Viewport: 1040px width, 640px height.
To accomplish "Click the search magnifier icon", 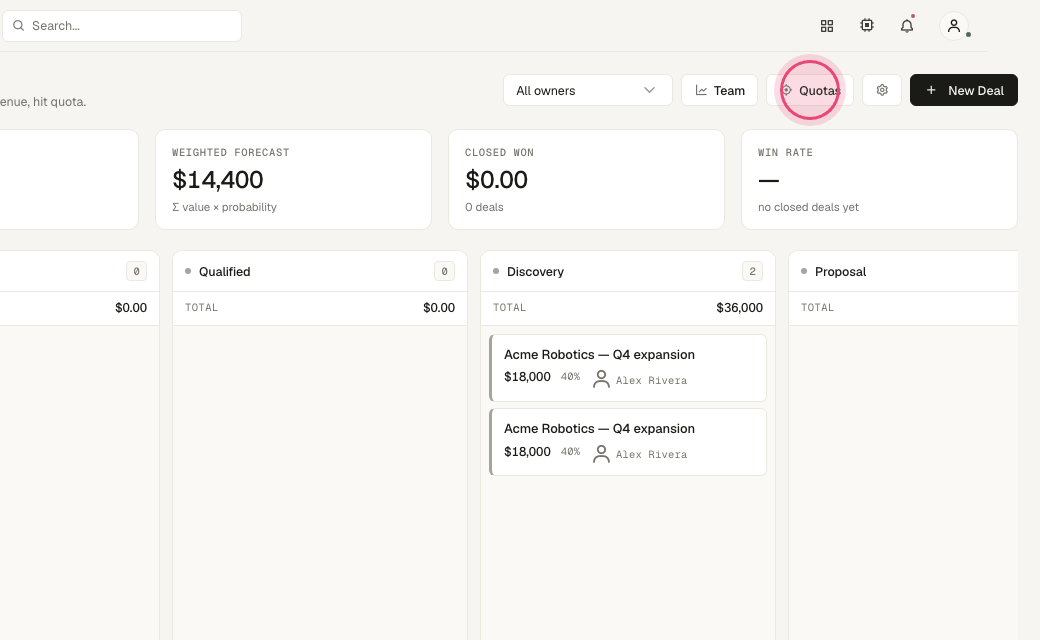I will click(19, 26).
